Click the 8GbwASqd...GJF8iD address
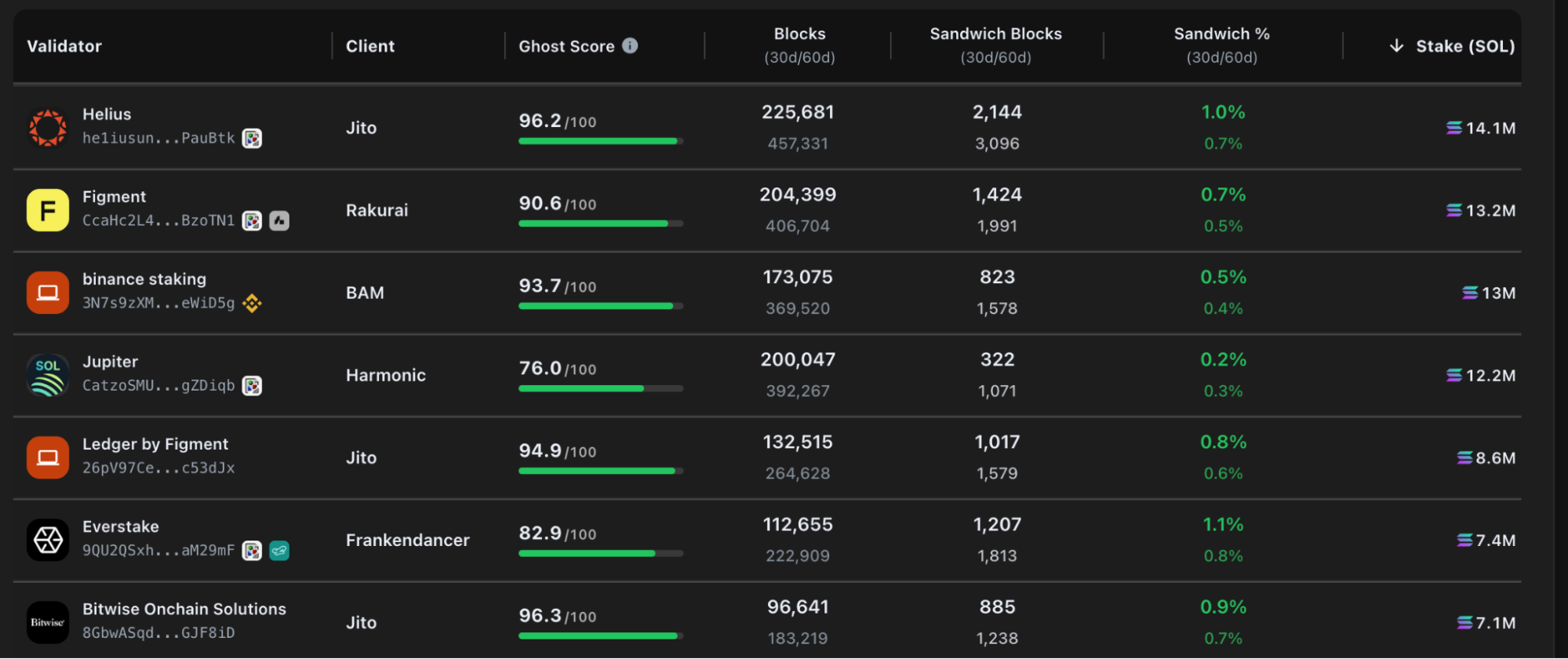Viewport: 1568px width, 659px height. click(x=158, y=633)
